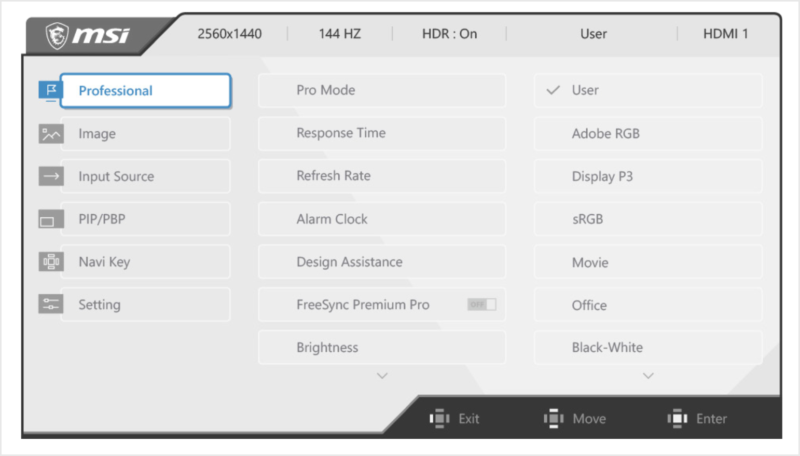Open the Input Source menu
Screen dimensions: 800x456
click(x=145, y=176)
